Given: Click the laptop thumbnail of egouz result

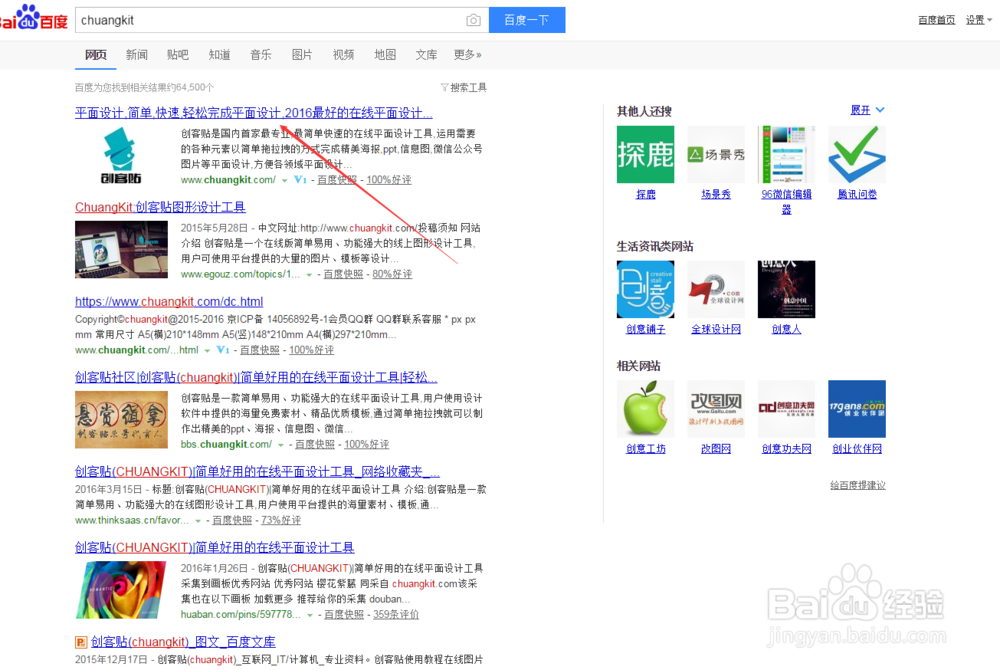Looking at the screenshot, I should point(121,249).
